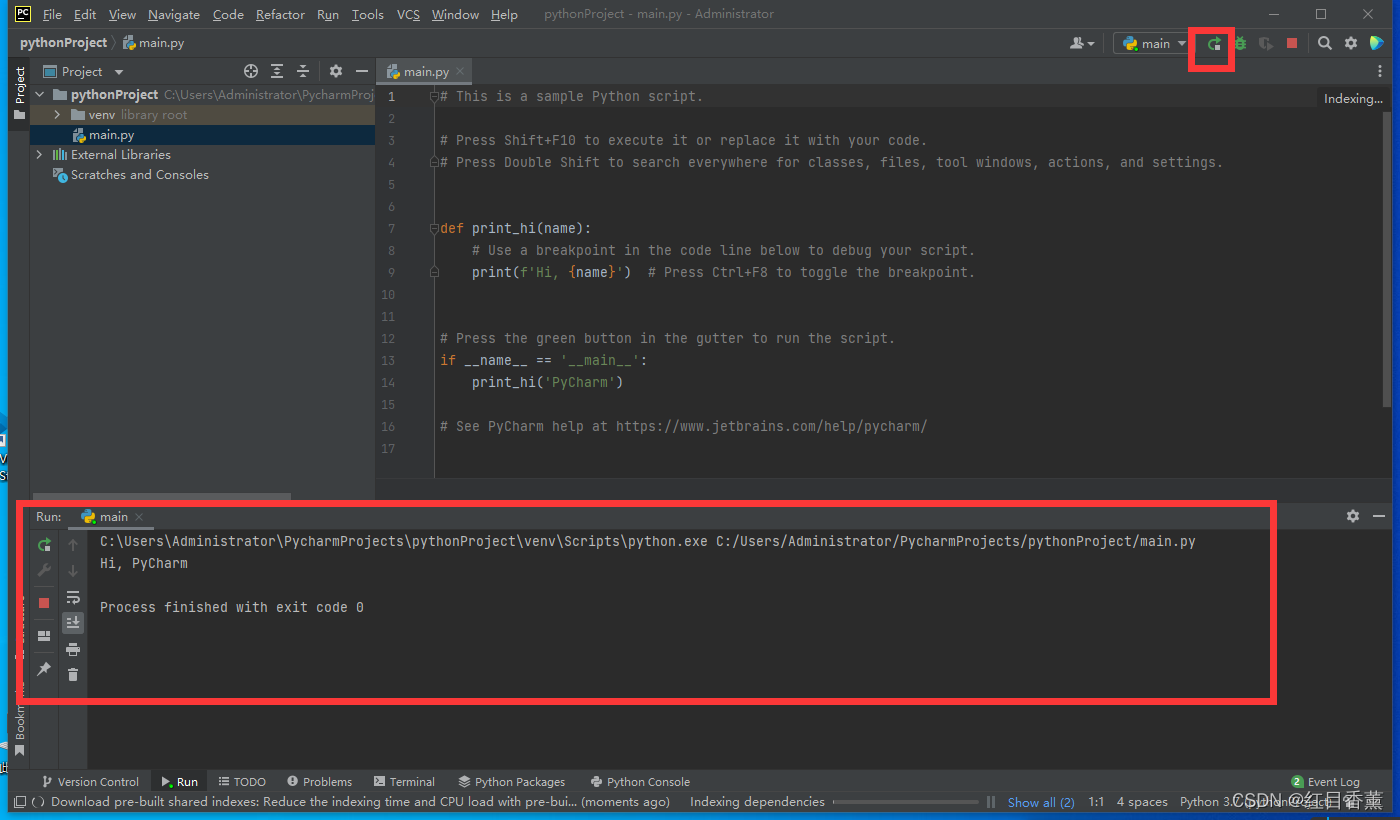Print the Run console output
Image resolution: width=1400 pixels, height=820 pixels.
[73, 649]
